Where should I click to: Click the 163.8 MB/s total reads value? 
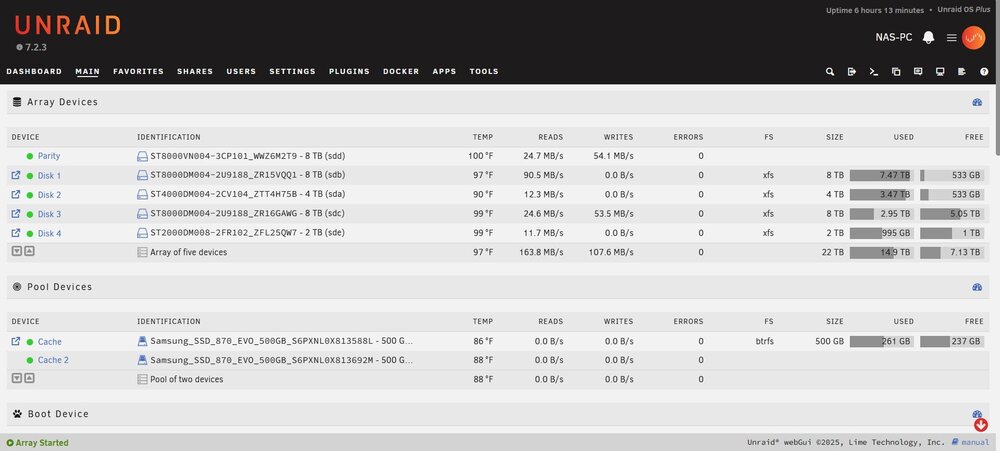(541, 252)
